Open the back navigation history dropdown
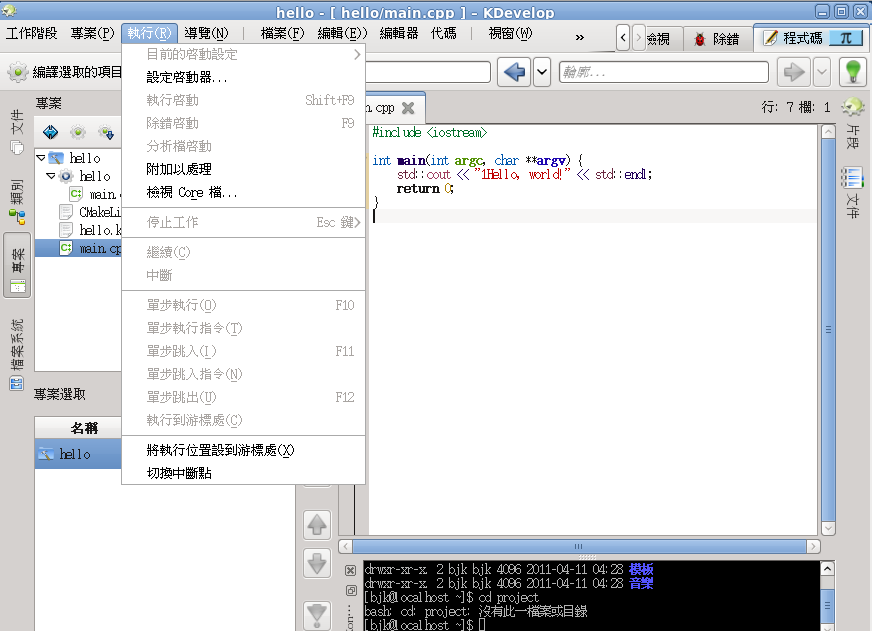This screenshot has height=631, width=872. coord(542,72)
